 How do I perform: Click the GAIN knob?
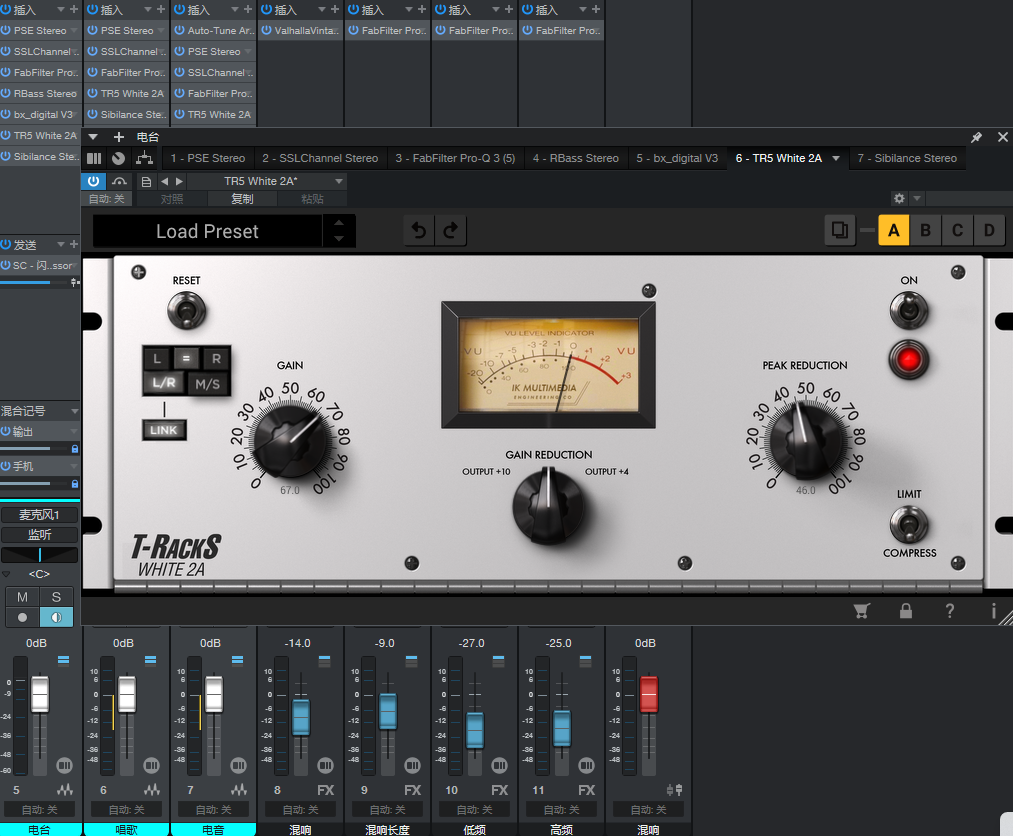pyautogui.click(x=291, y=441)
